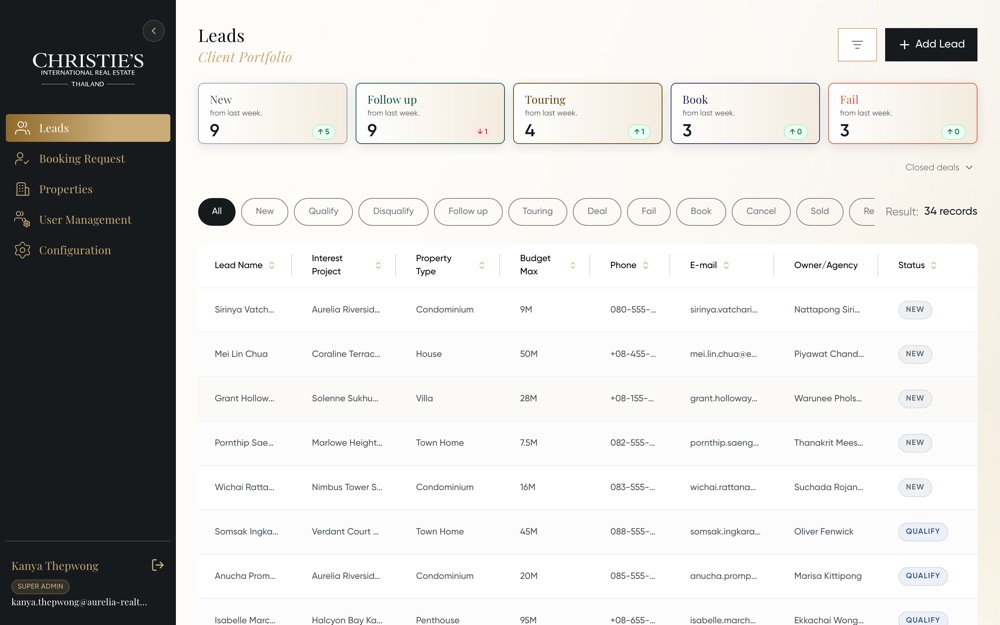
Task: Filter leads by Touring chip
Action: (538, 212)
